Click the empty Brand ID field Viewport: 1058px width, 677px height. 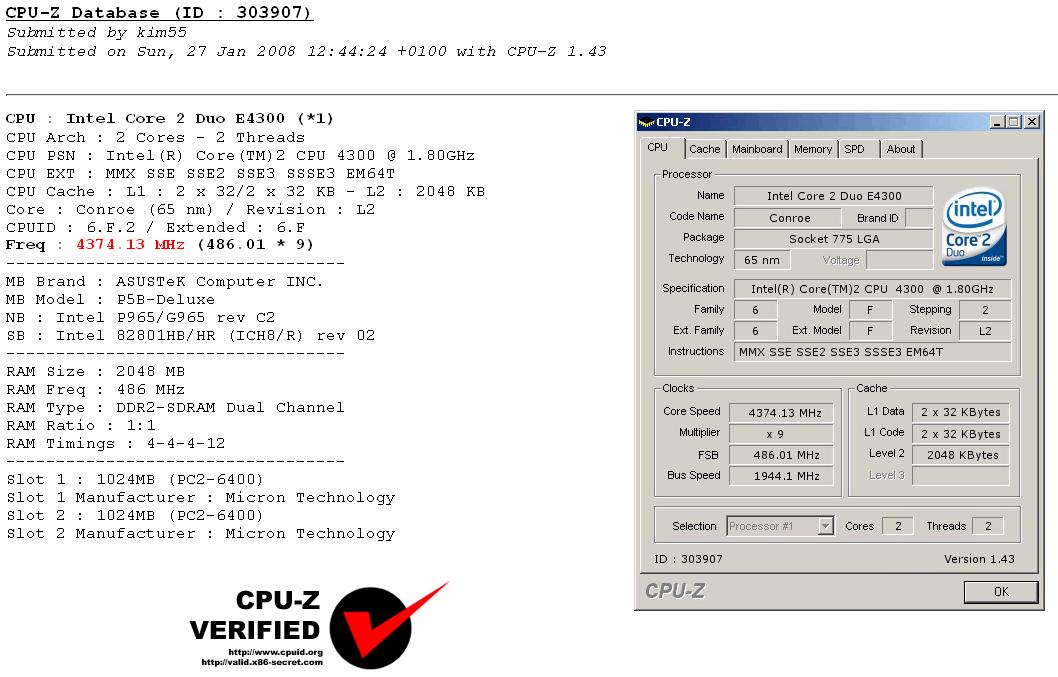click(919, 218)
